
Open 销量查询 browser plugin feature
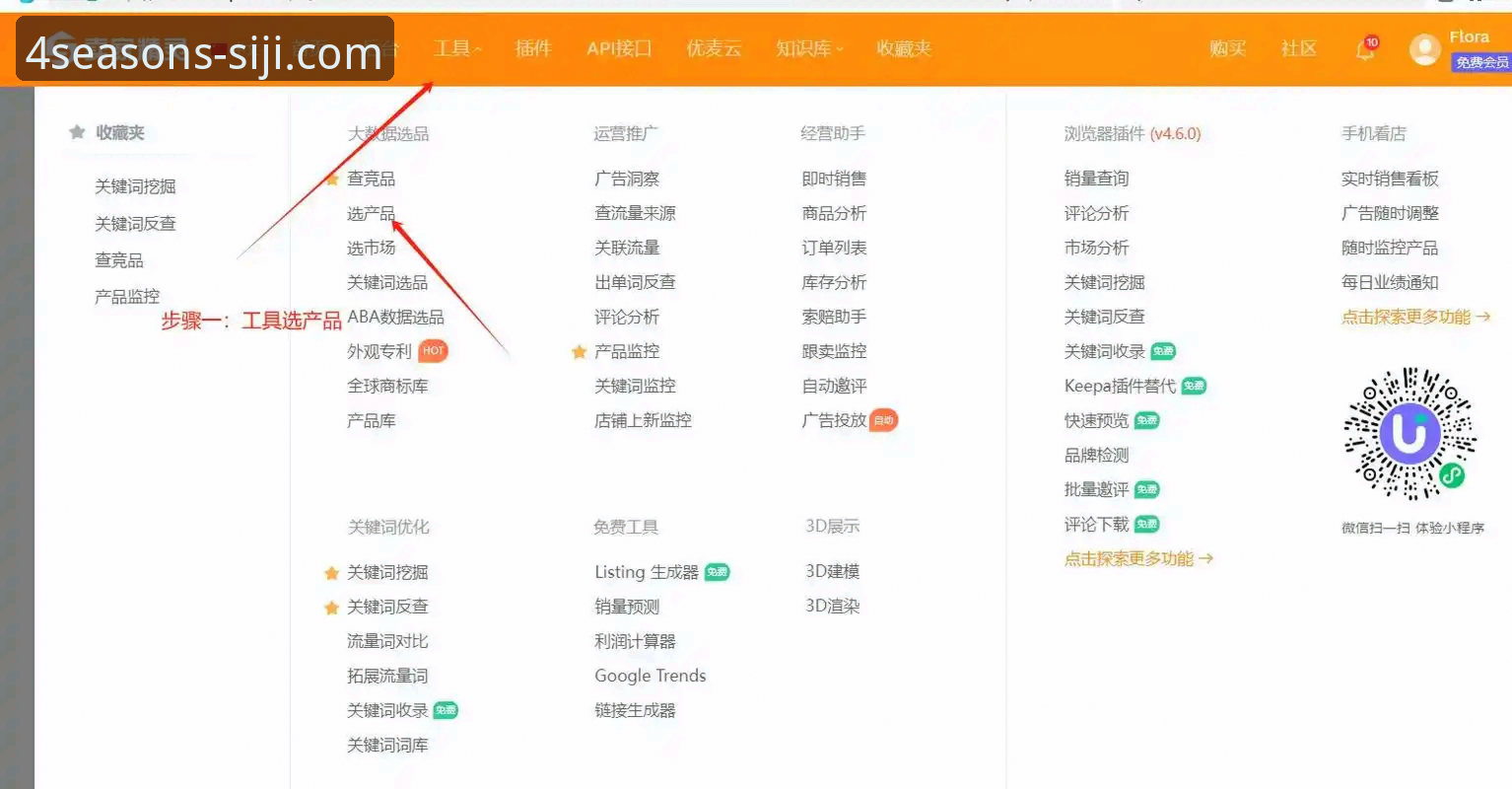click(1096, 179)
